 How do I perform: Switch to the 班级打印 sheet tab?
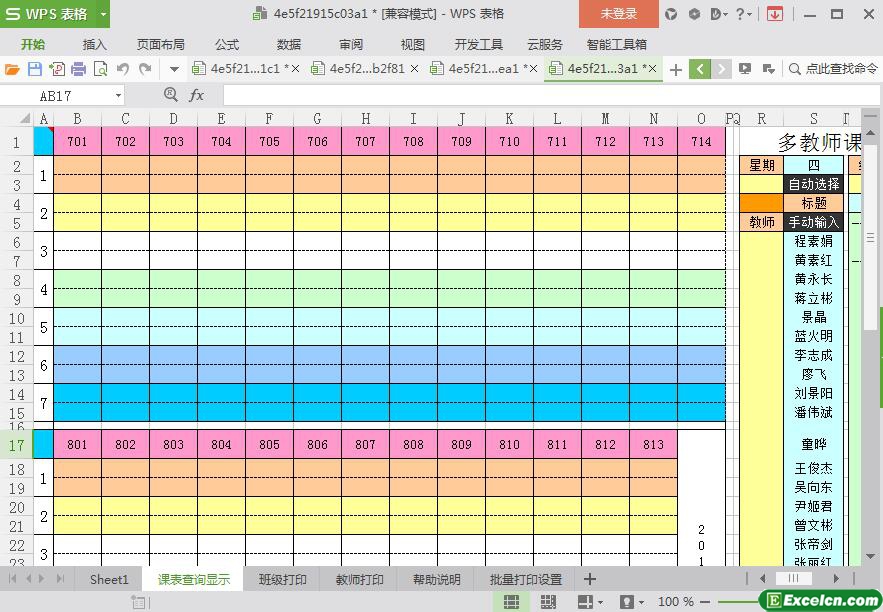point(284,579)
